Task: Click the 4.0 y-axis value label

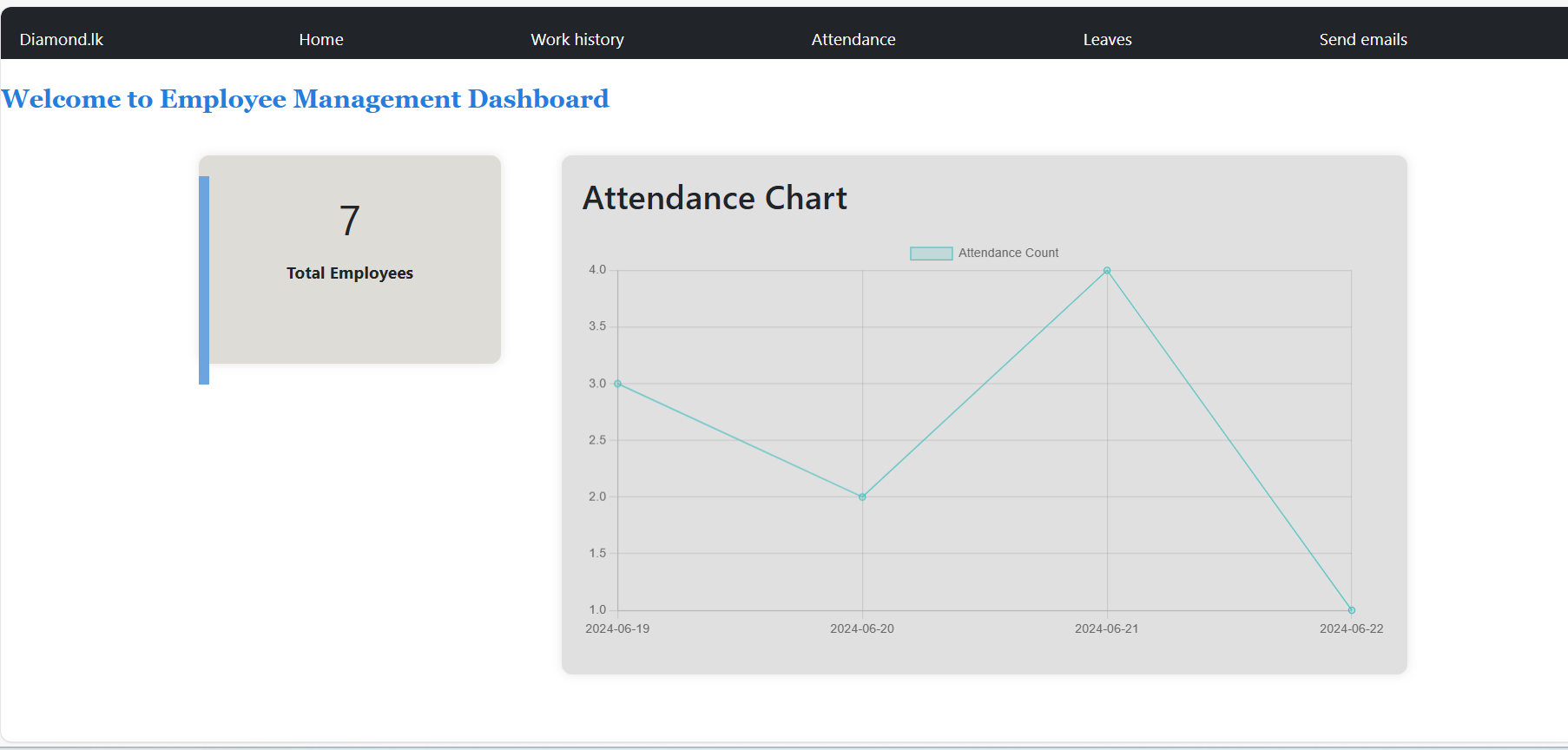Action: click(x=597, y=270)
